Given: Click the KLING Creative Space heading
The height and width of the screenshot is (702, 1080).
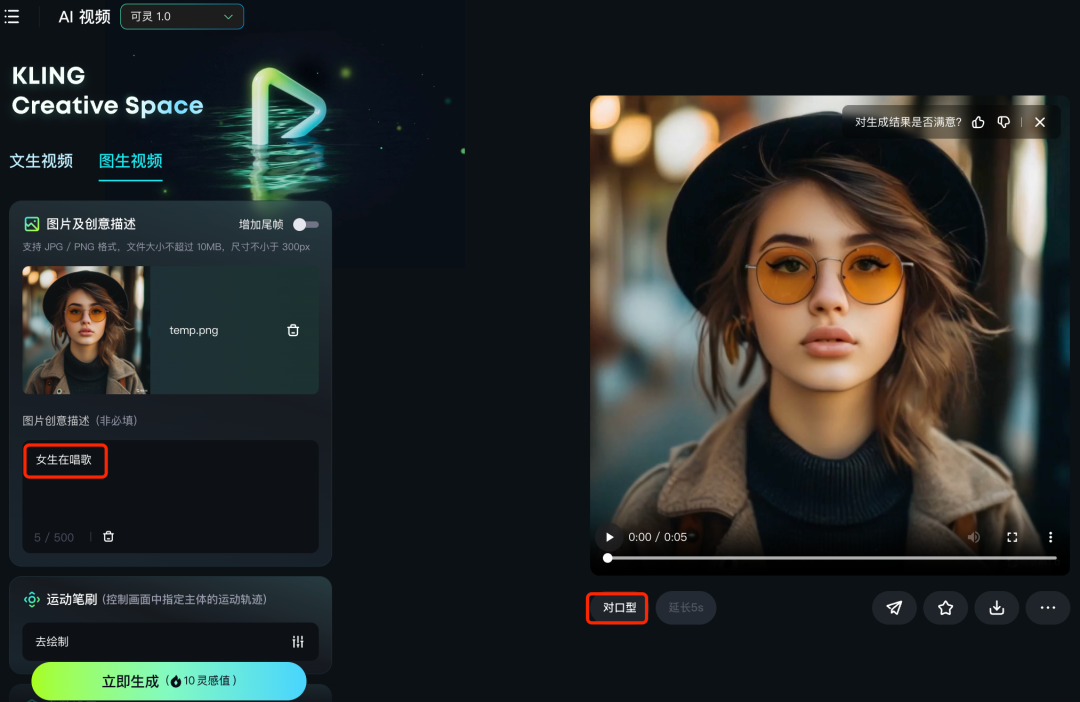Looking at the screenshot, I should point(107,90).
